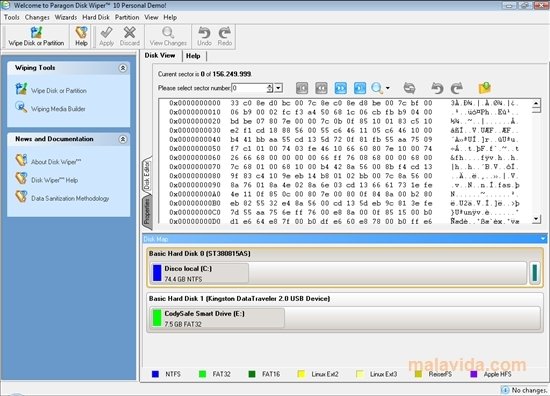This screenshot has height=396, width=550.
Task: Click hex editor scrollbar down arrow
Action: coord(536,219)
